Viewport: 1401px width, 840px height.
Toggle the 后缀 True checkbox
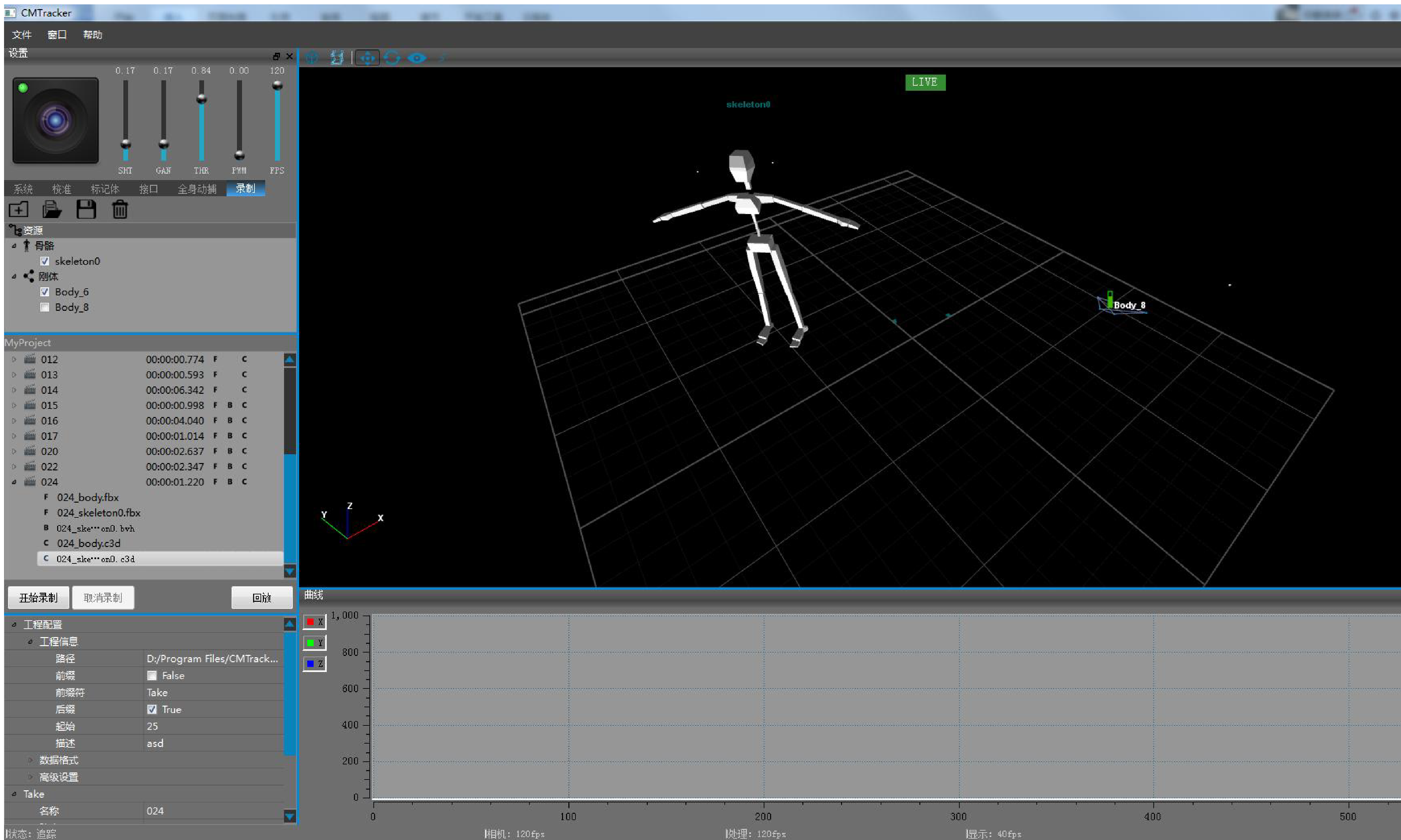(x=152, y=709)
